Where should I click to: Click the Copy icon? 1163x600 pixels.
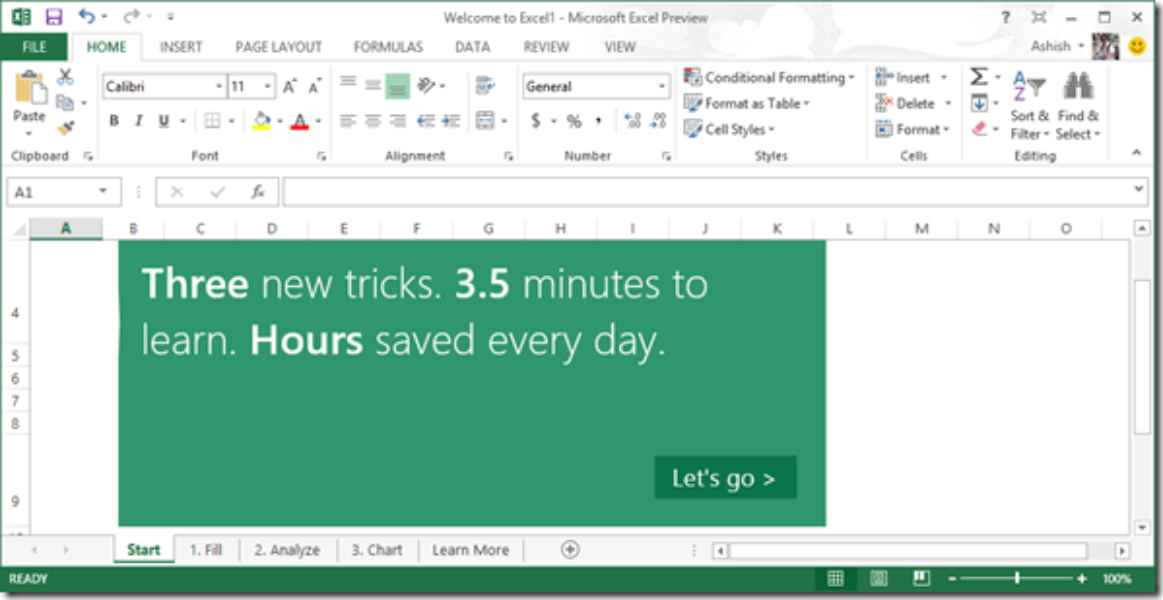click(65, 102)
